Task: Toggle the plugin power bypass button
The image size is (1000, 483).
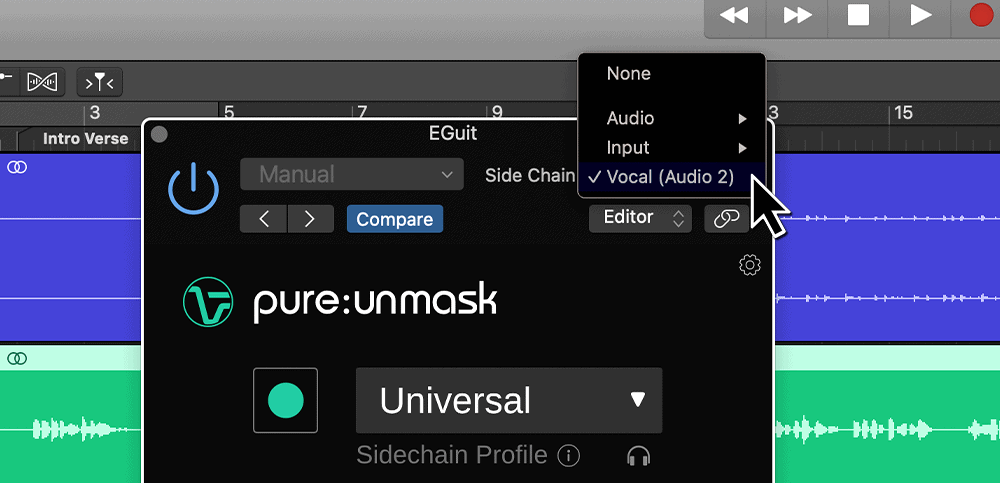Action: [x=194, y=189]
